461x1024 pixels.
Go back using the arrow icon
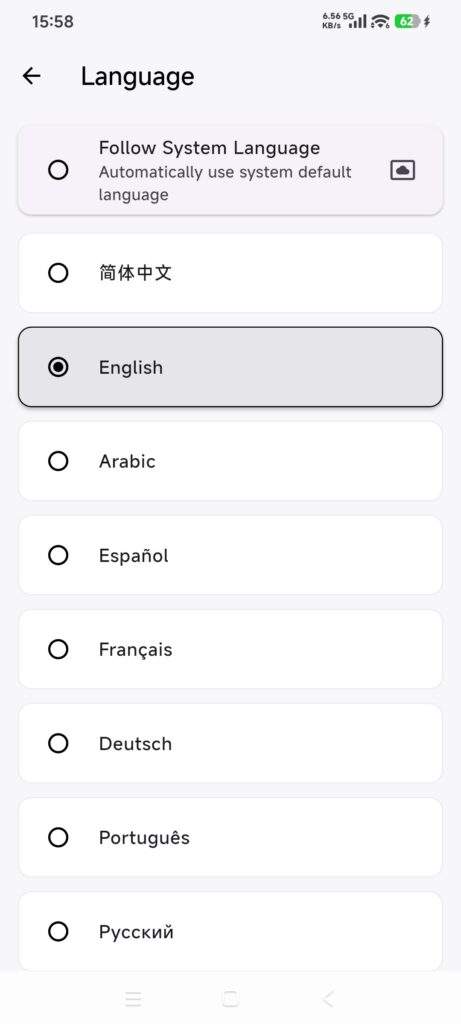[x=31, y=76]
